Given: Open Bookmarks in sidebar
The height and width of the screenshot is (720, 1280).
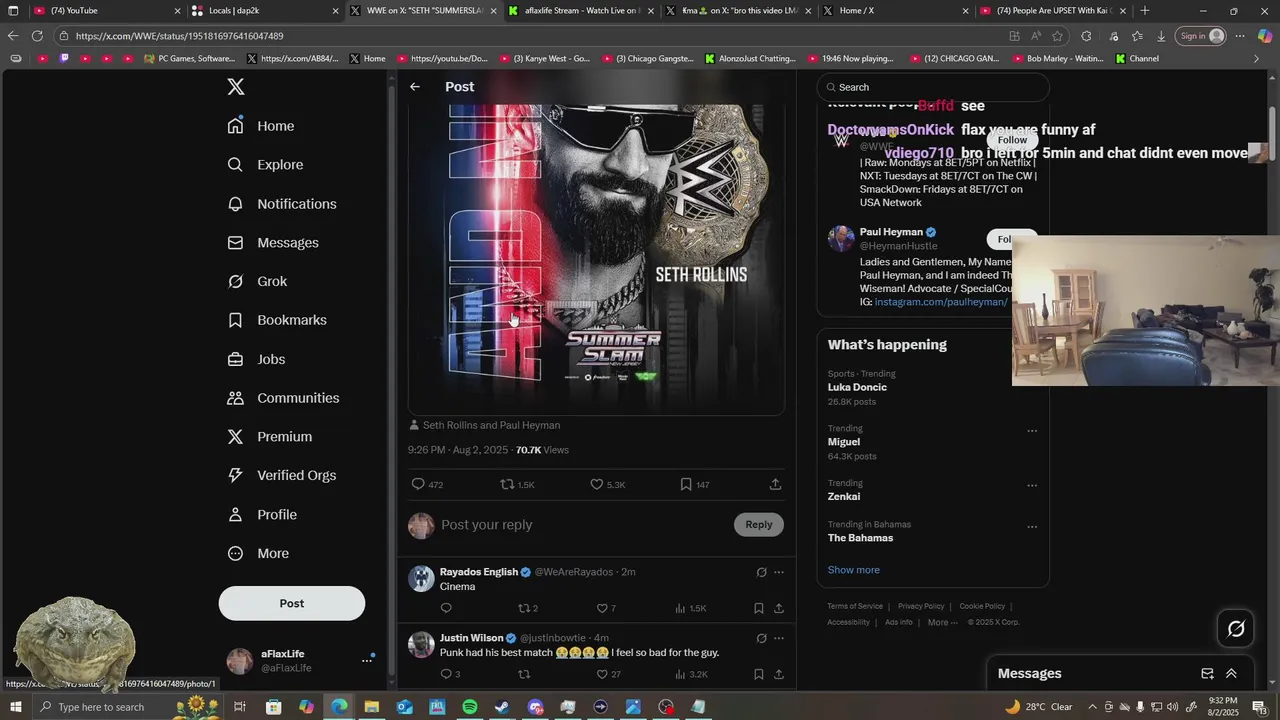Looking at the screenshot, I should tap(277, 320).
